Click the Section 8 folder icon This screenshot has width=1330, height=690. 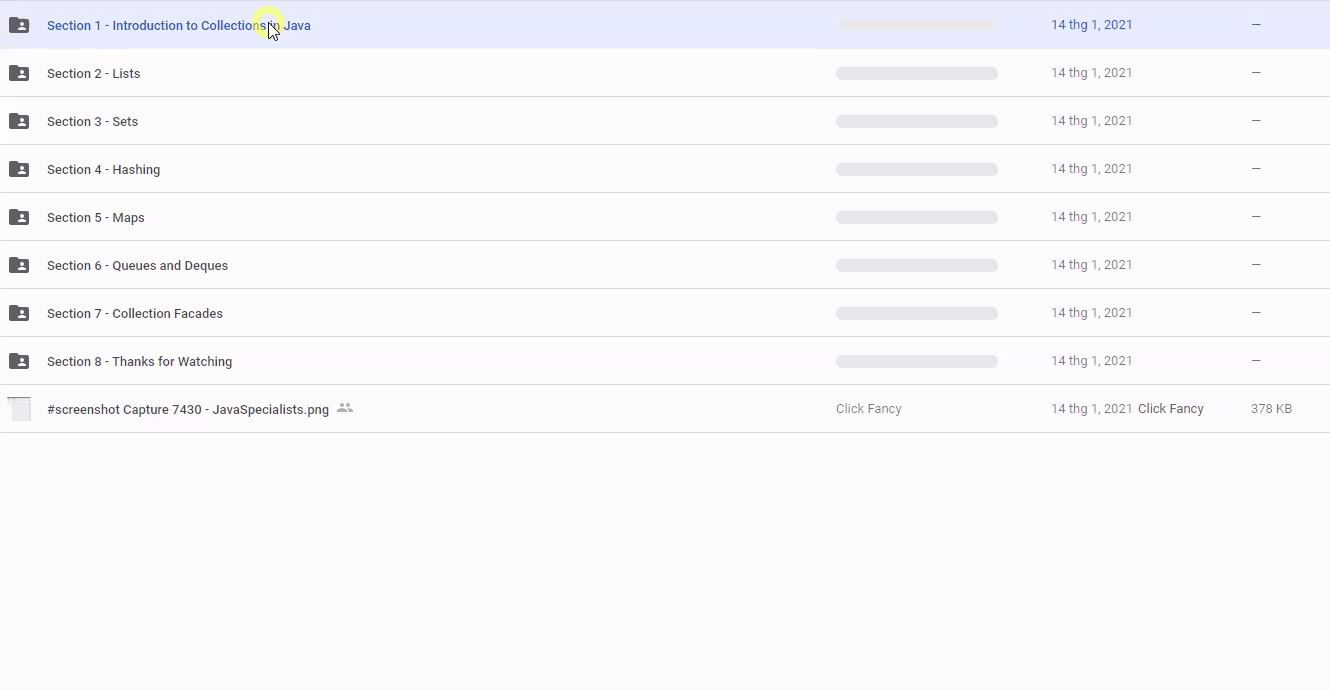click(19, 361)
